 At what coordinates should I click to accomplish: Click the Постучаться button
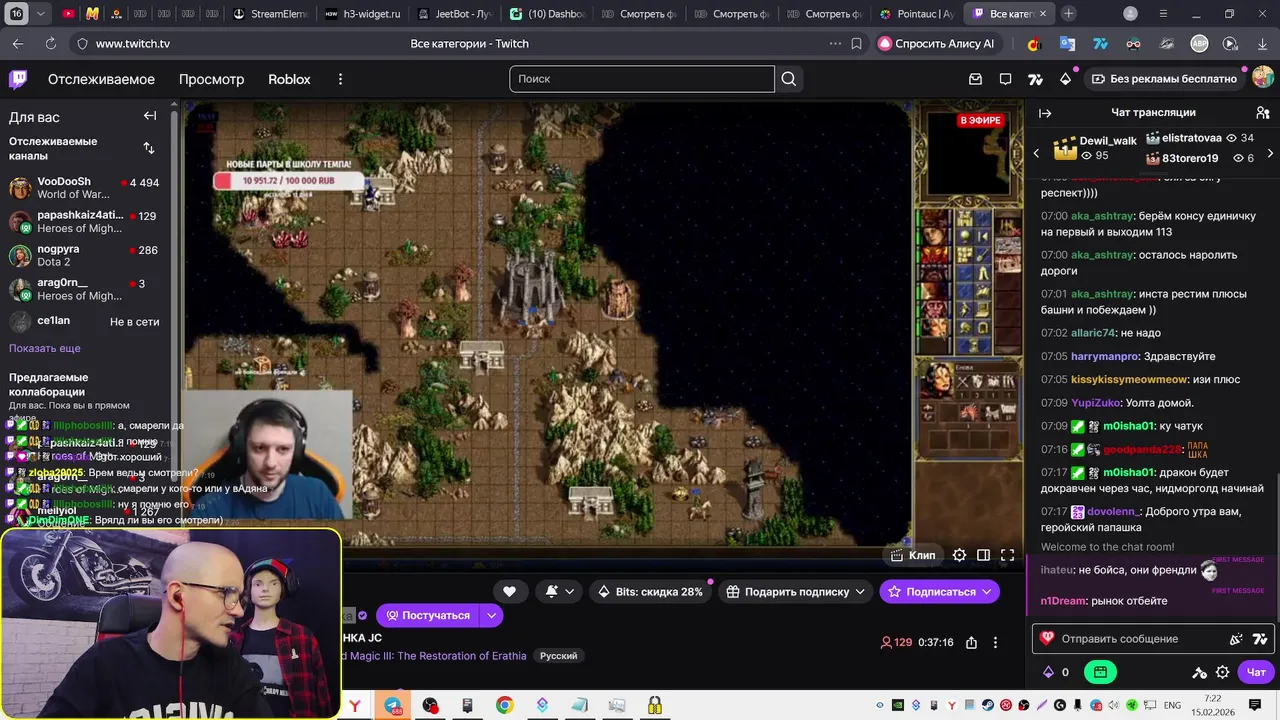[x=428, y=616]
